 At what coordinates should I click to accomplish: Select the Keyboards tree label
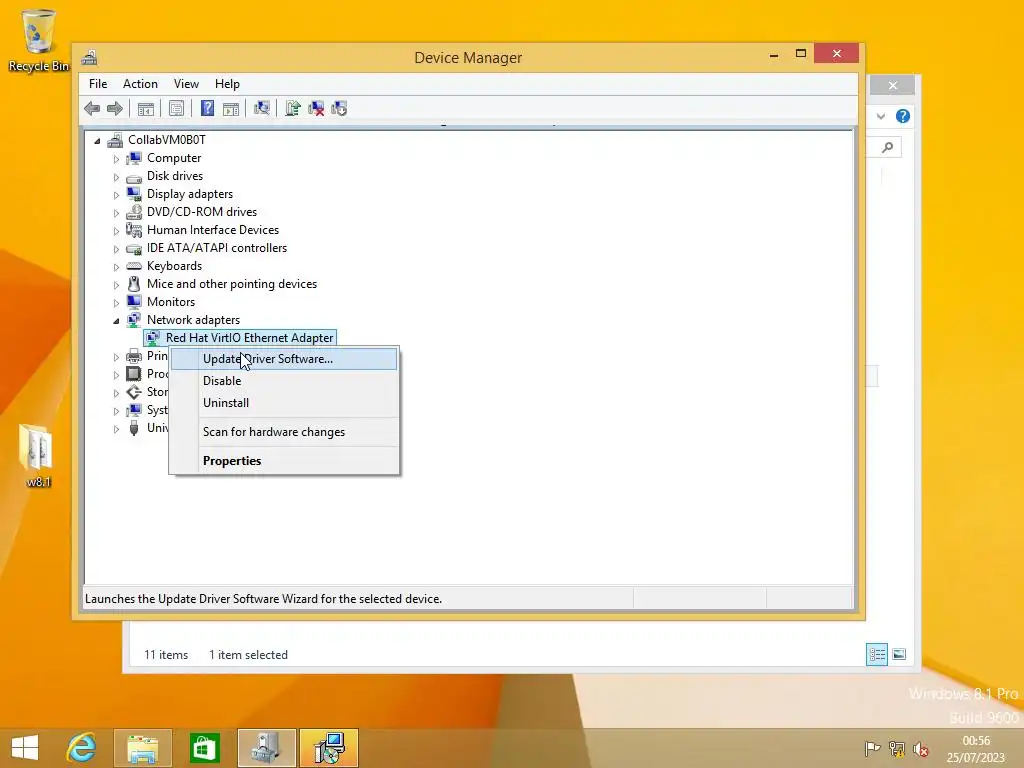[x=174, y=266]
